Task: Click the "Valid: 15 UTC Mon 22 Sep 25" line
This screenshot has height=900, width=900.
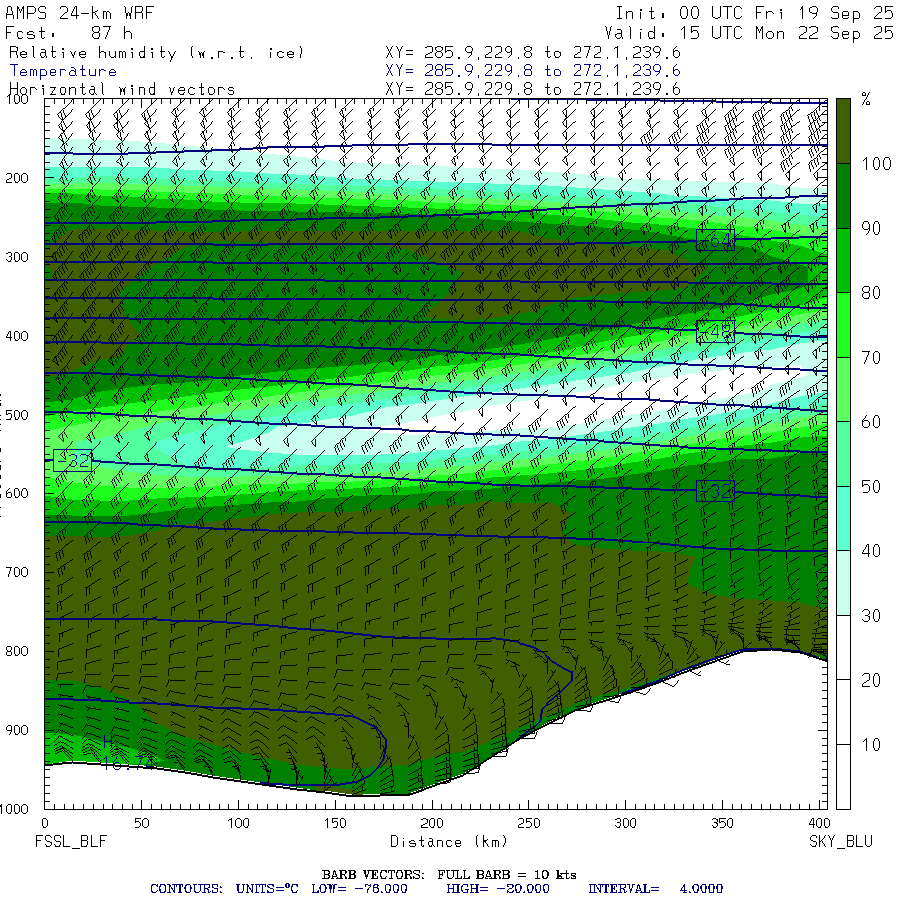Action: point(748,33)
